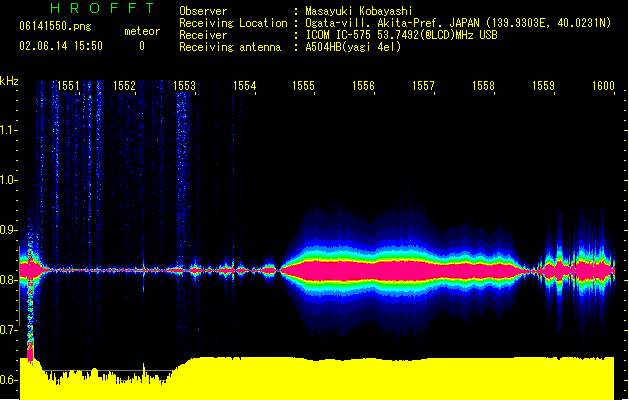
Task: Click the HROFFT title text
Action: [x=103, y=8]
